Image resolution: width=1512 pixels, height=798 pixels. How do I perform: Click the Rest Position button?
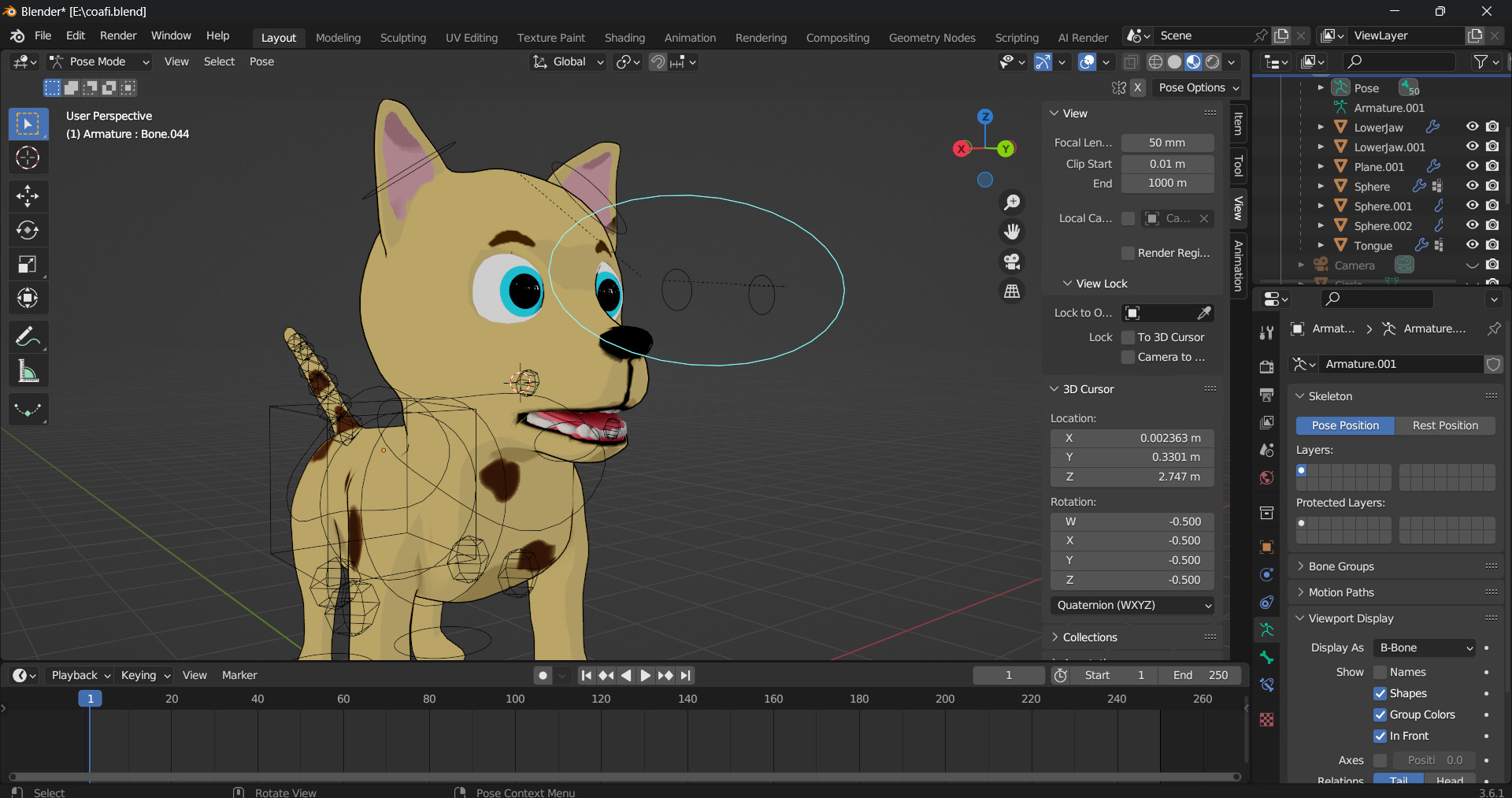1445,425
